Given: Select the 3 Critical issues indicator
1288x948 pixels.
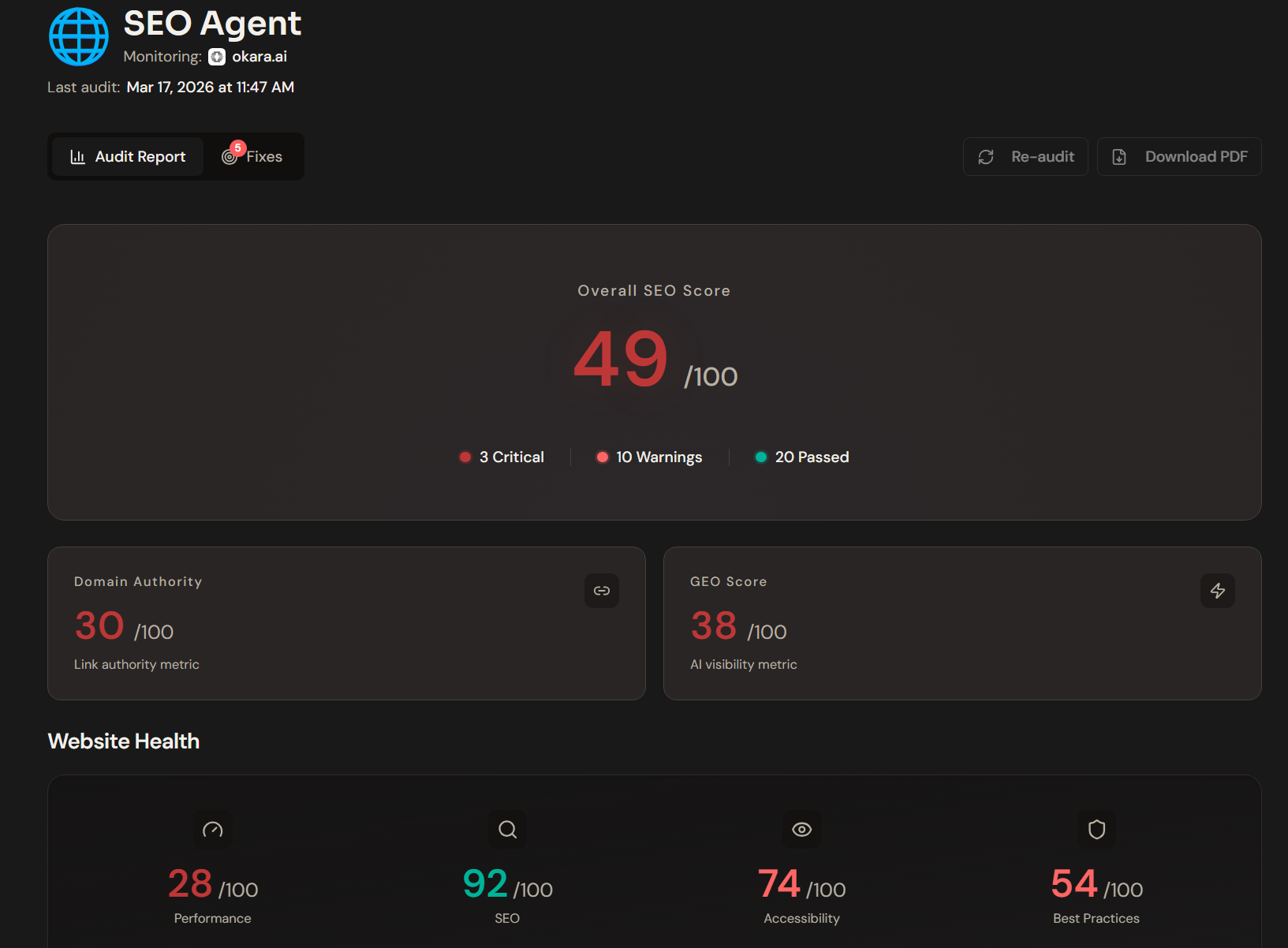Looking at the screenshot, I should 502,457.
